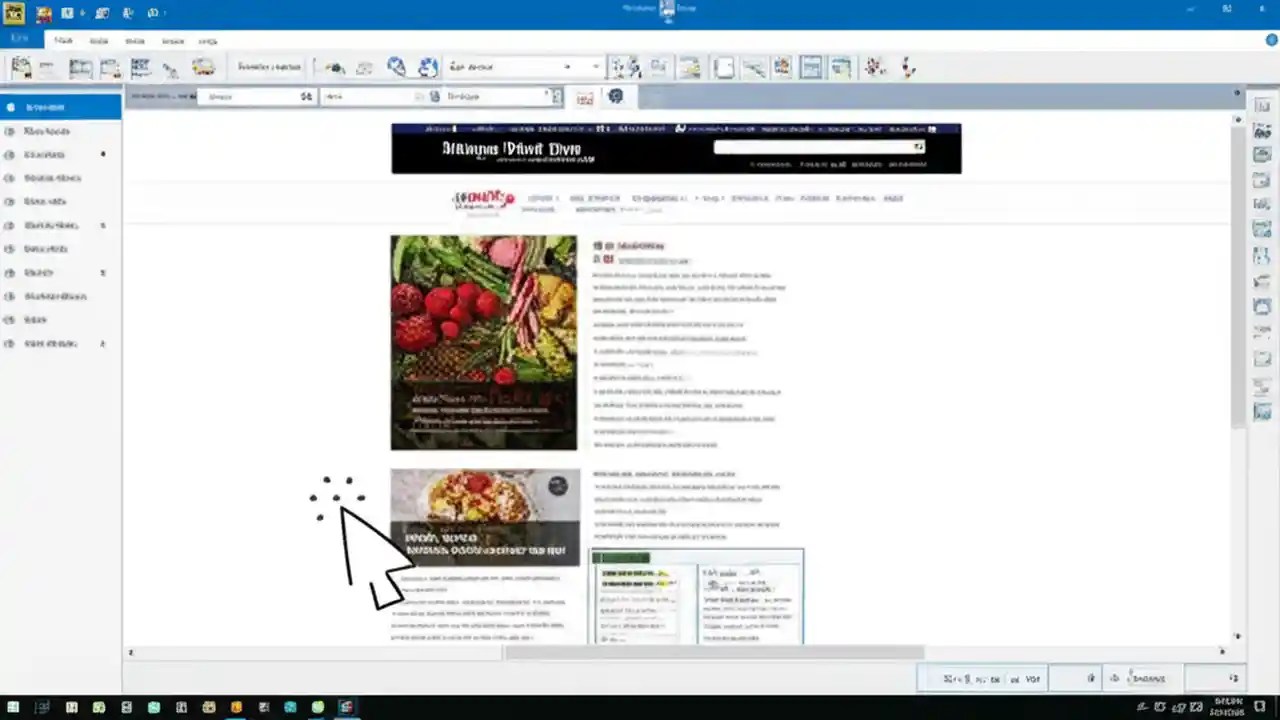Select the globe refresh icon beside the sync icon
Image resolution: width=1280 pixels, height=720 pixels.
[x=428, y=67]
